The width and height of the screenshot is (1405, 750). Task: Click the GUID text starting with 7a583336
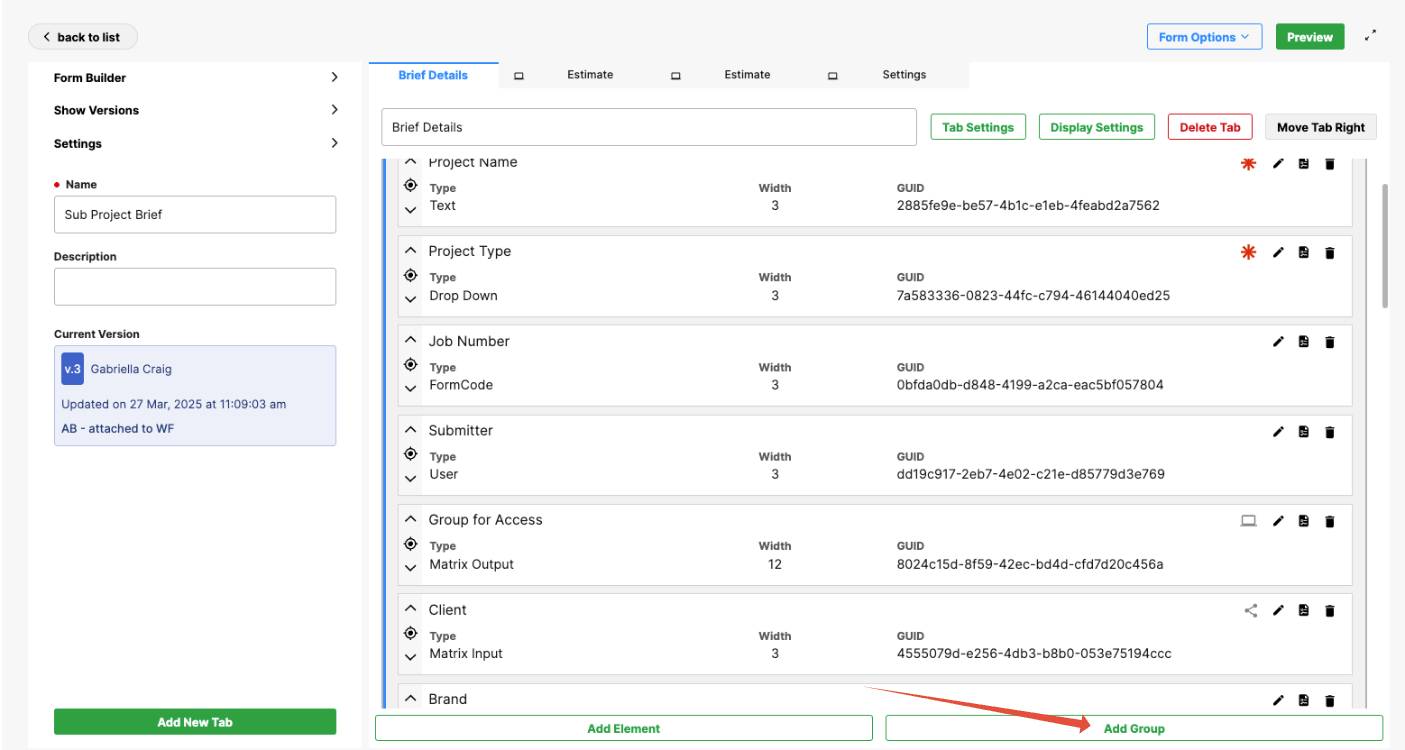[x=1033, y=296]
